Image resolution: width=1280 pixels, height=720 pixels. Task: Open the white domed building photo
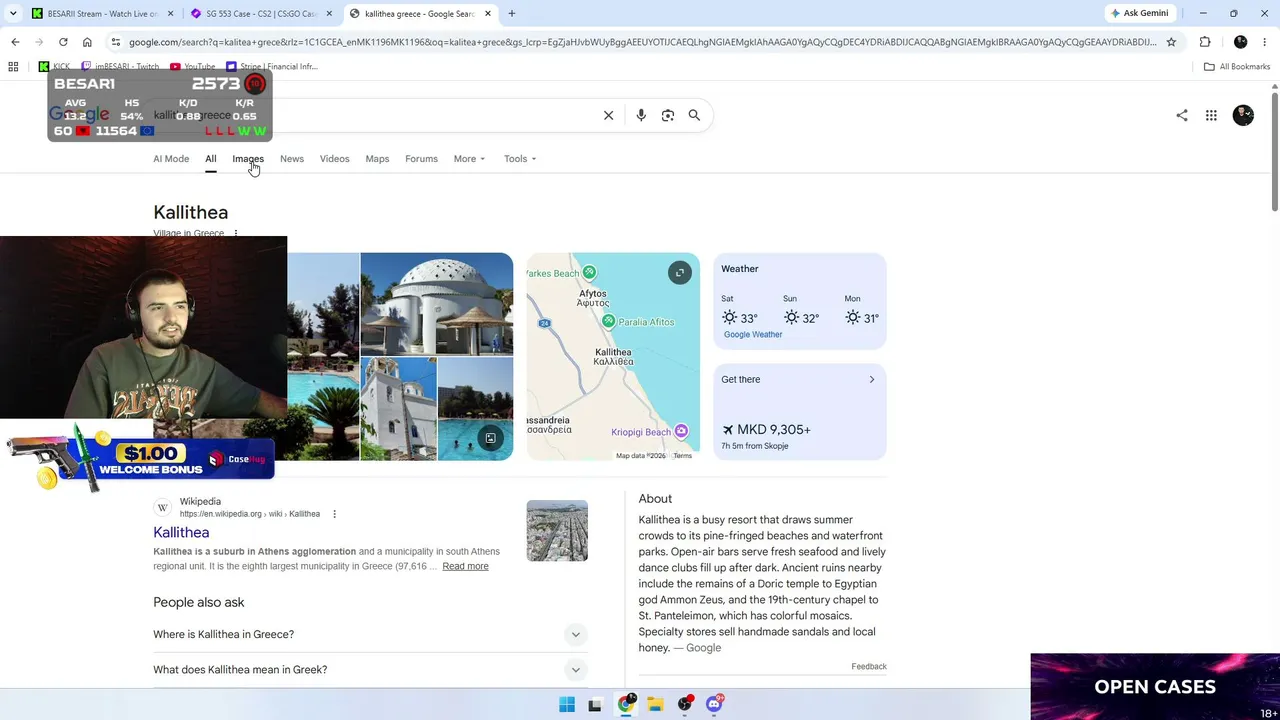(x=437, y=304)
